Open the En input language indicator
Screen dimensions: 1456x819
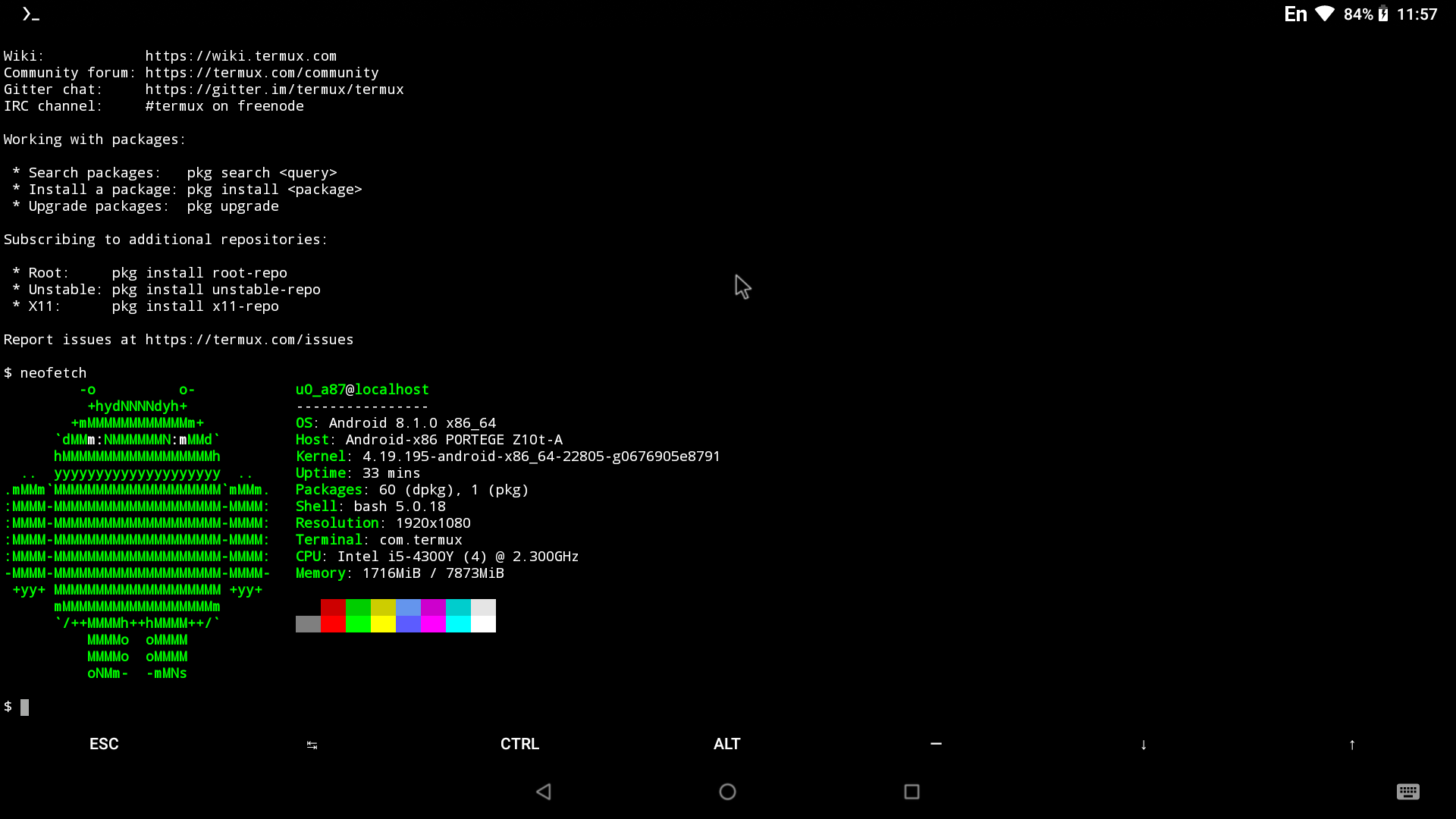coord(1295,14)
